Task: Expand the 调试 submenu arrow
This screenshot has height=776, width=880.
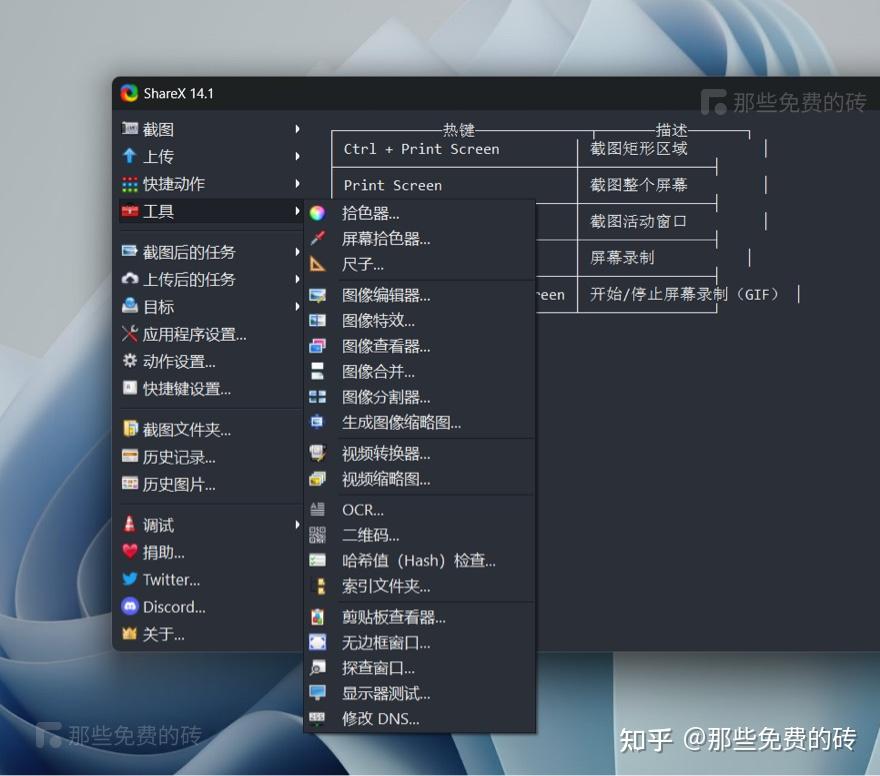Action: point(297,525)
